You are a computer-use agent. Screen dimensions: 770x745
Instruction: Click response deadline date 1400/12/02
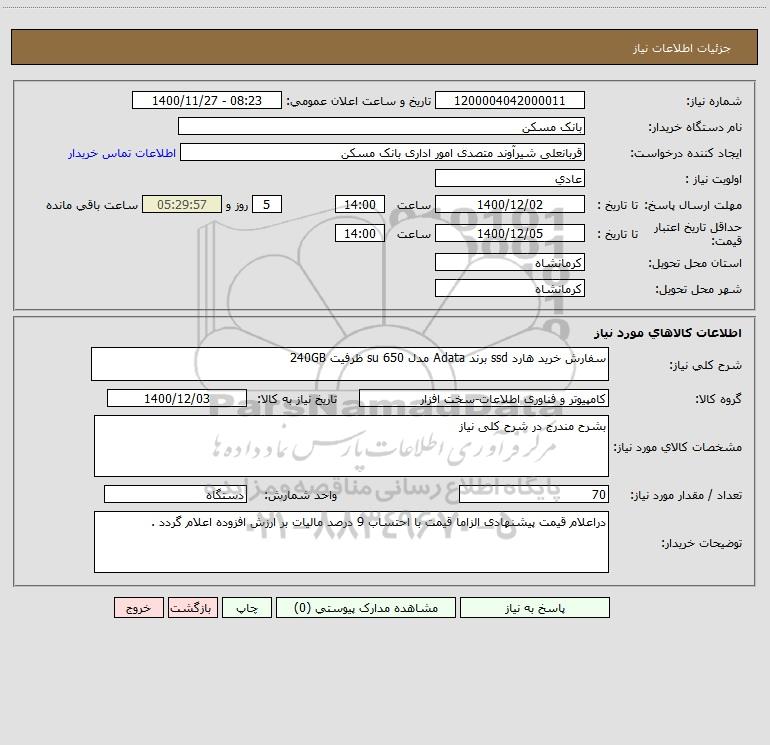510,204
